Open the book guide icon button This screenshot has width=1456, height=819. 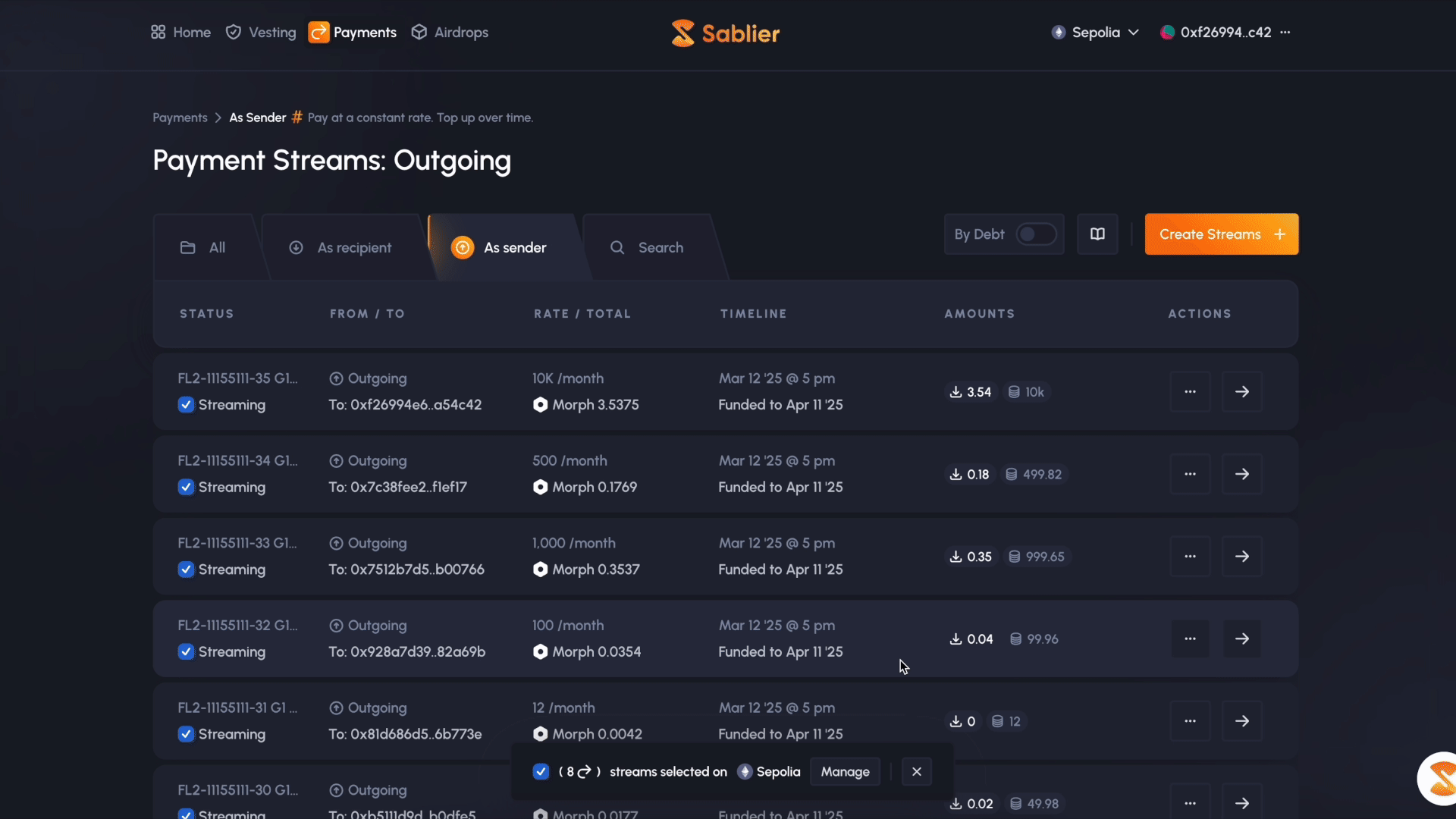pyautogui.click(x=1097, y=234)
